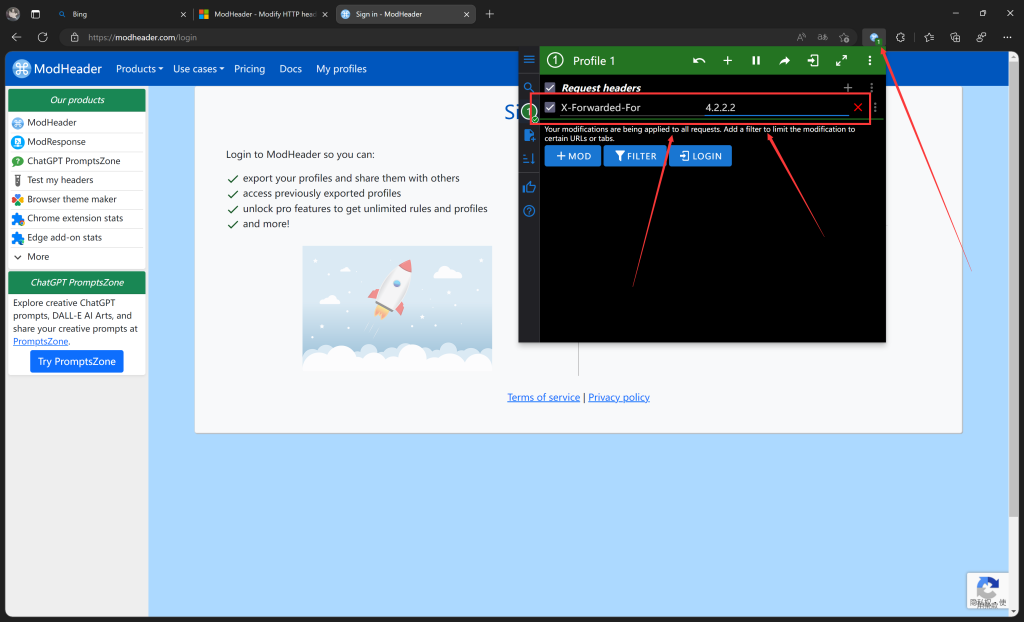Pause ModHeader modifications
The height and width of the screenshot is (622, 1024).
tap(756, 61)
